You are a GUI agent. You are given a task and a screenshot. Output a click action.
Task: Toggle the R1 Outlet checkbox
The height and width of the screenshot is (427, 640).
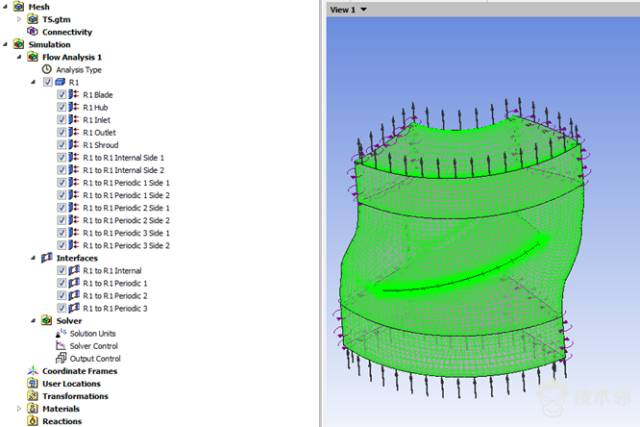pos(62,132)
